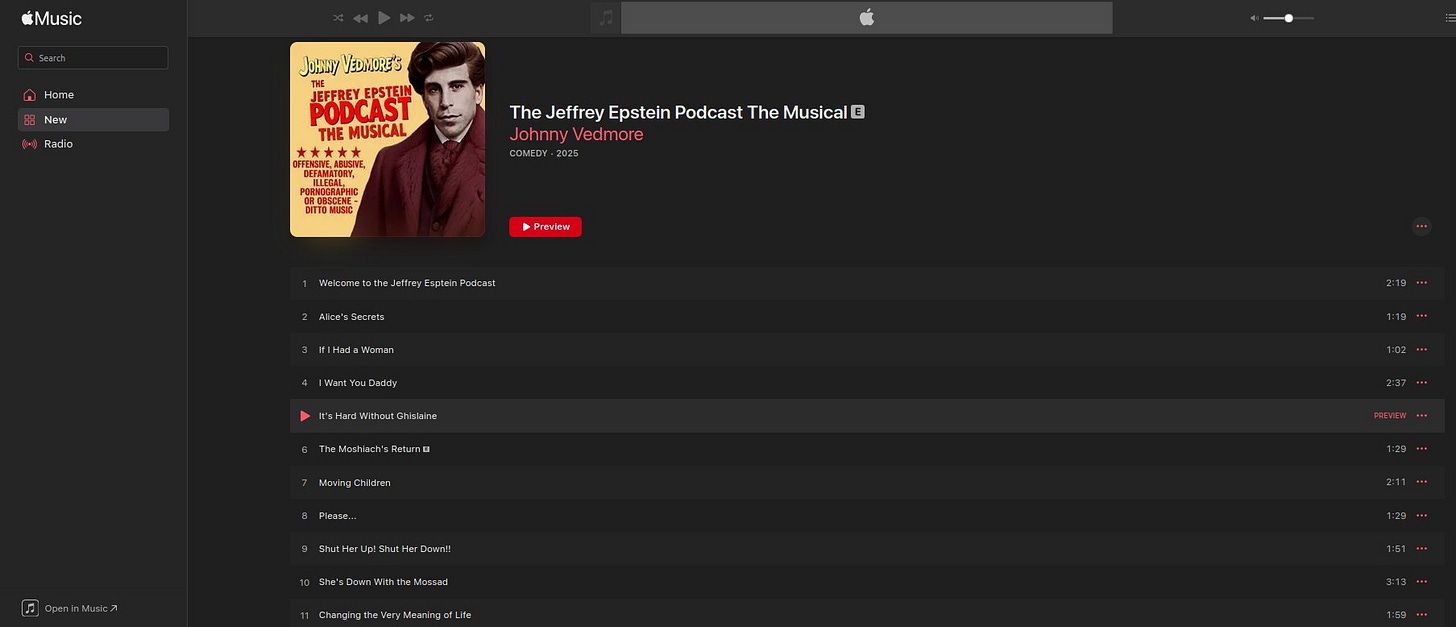Click the album cover artwork

click(387, 139)
